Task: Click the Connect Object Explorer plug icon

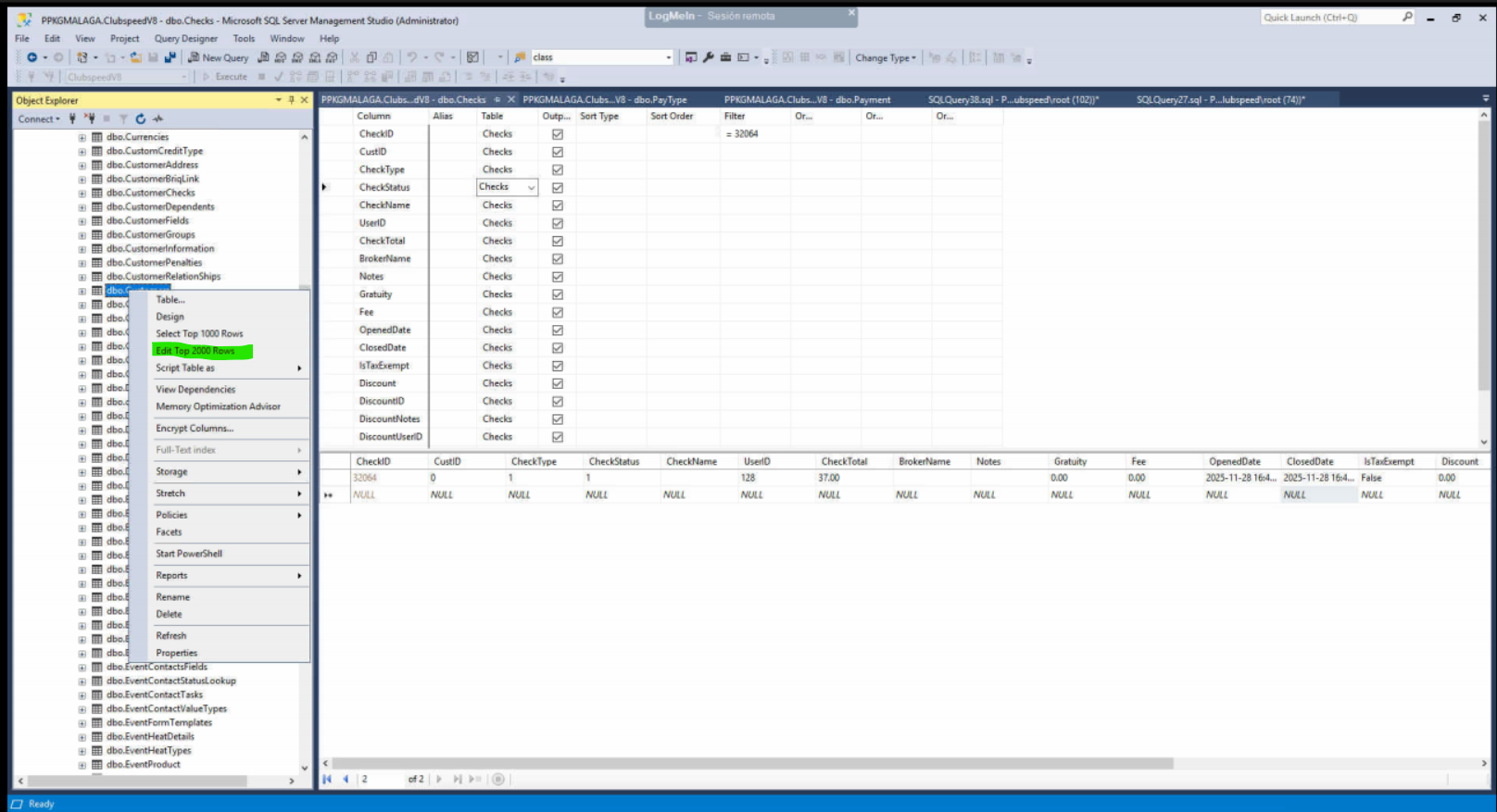Action: click(x=72, y=119)
